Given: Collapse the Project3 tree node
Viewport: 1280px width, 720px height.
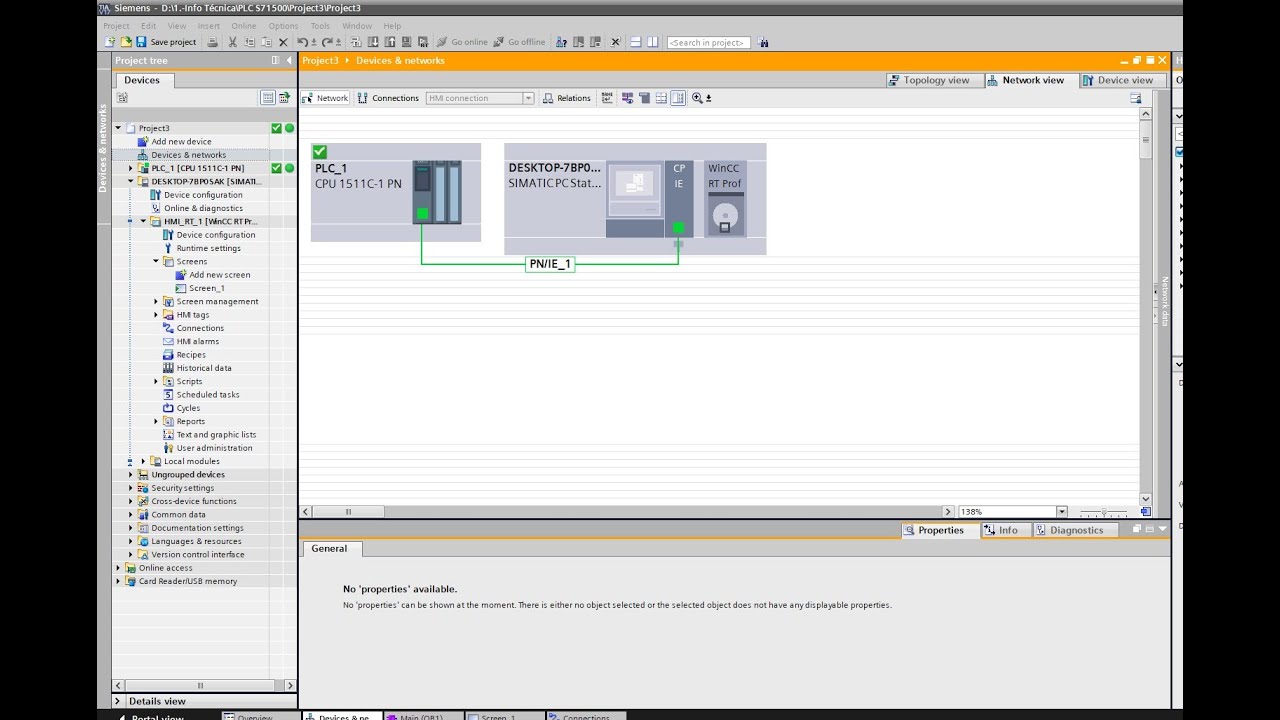Looking at the screenshot, I should (x=118, y=128).
